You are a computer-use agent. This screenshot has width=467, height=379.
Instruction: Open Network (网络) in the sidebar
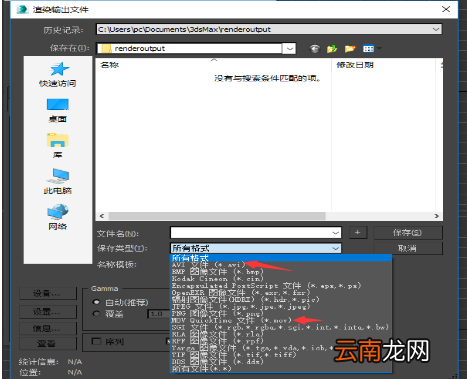(58, 217)
